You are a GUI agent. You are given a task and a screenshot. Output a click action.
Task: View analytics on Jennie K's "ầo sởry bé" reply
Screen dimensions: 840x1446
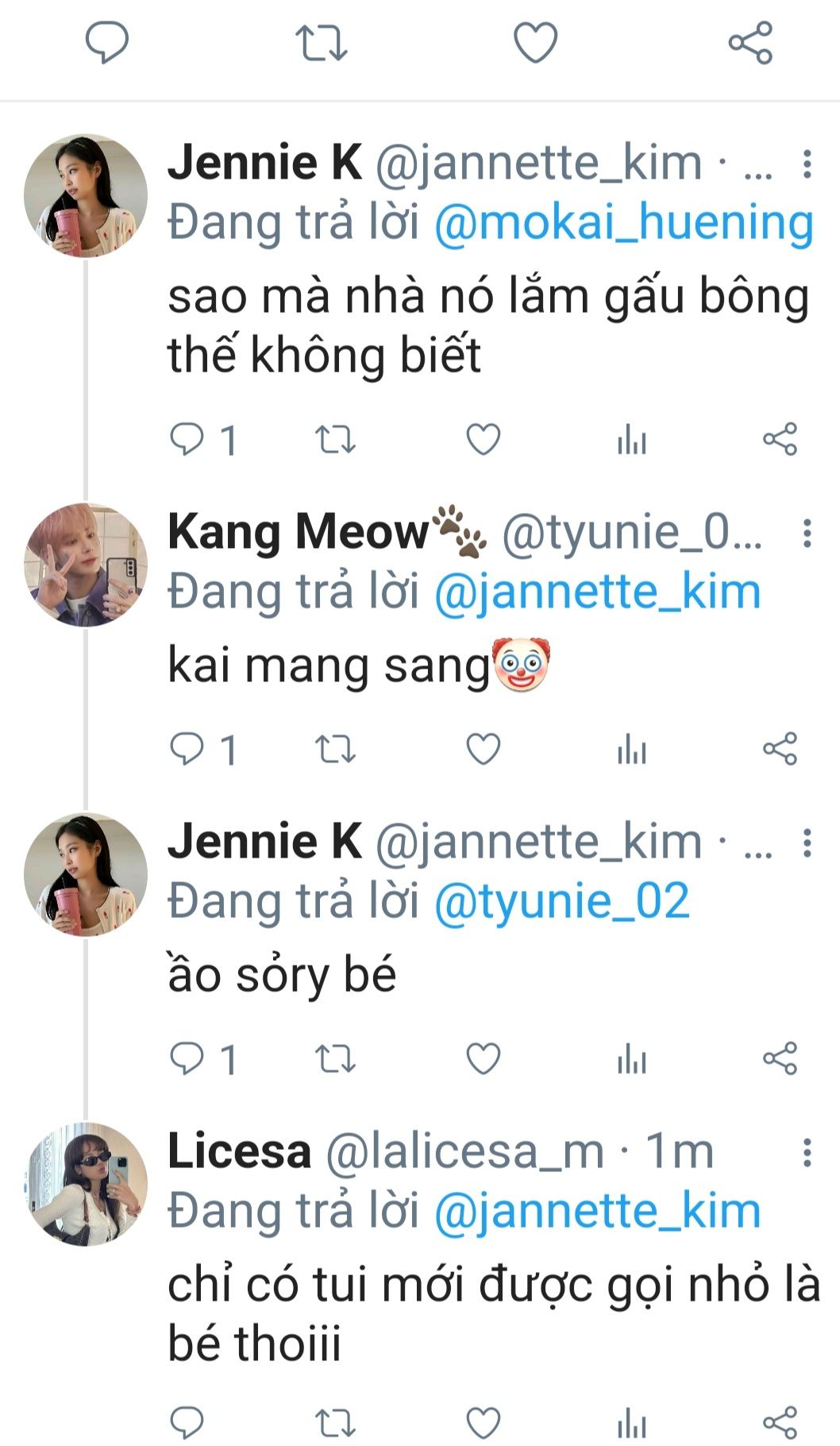(632, 1058)
